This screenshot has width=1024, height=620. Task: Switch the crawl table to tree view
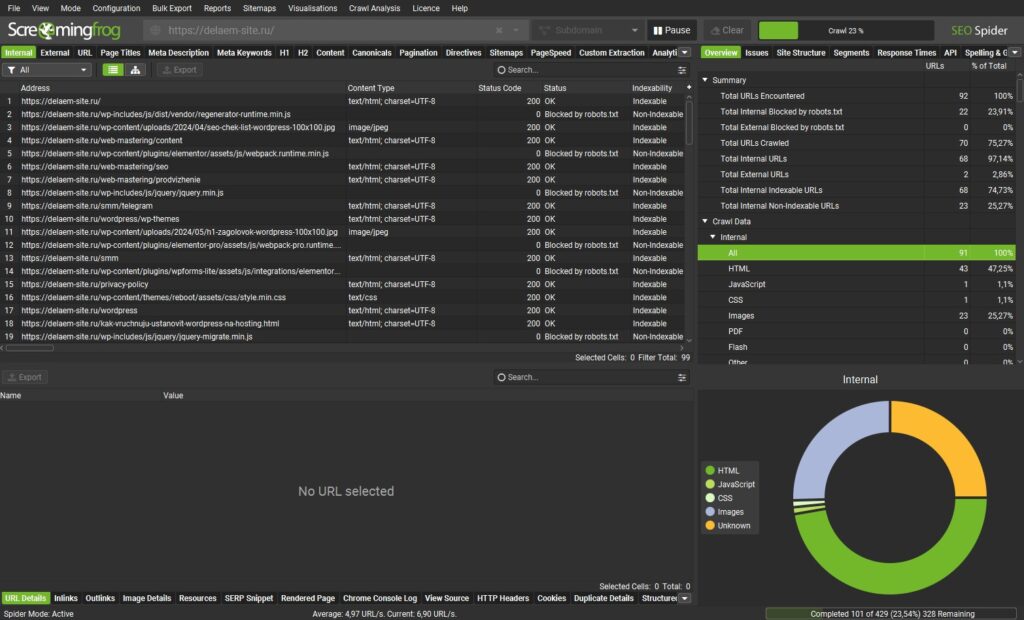click(135, 70)
